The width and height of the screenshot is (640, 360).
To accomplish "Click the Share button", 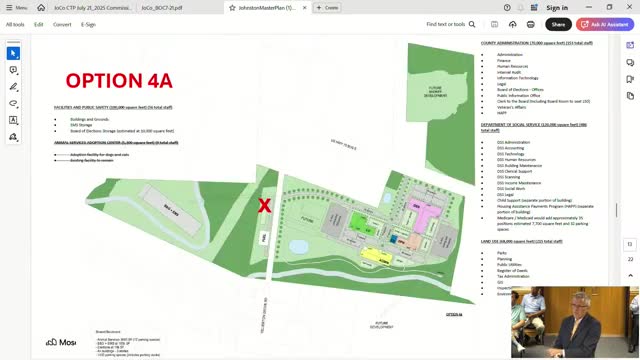I will (558, 24).
